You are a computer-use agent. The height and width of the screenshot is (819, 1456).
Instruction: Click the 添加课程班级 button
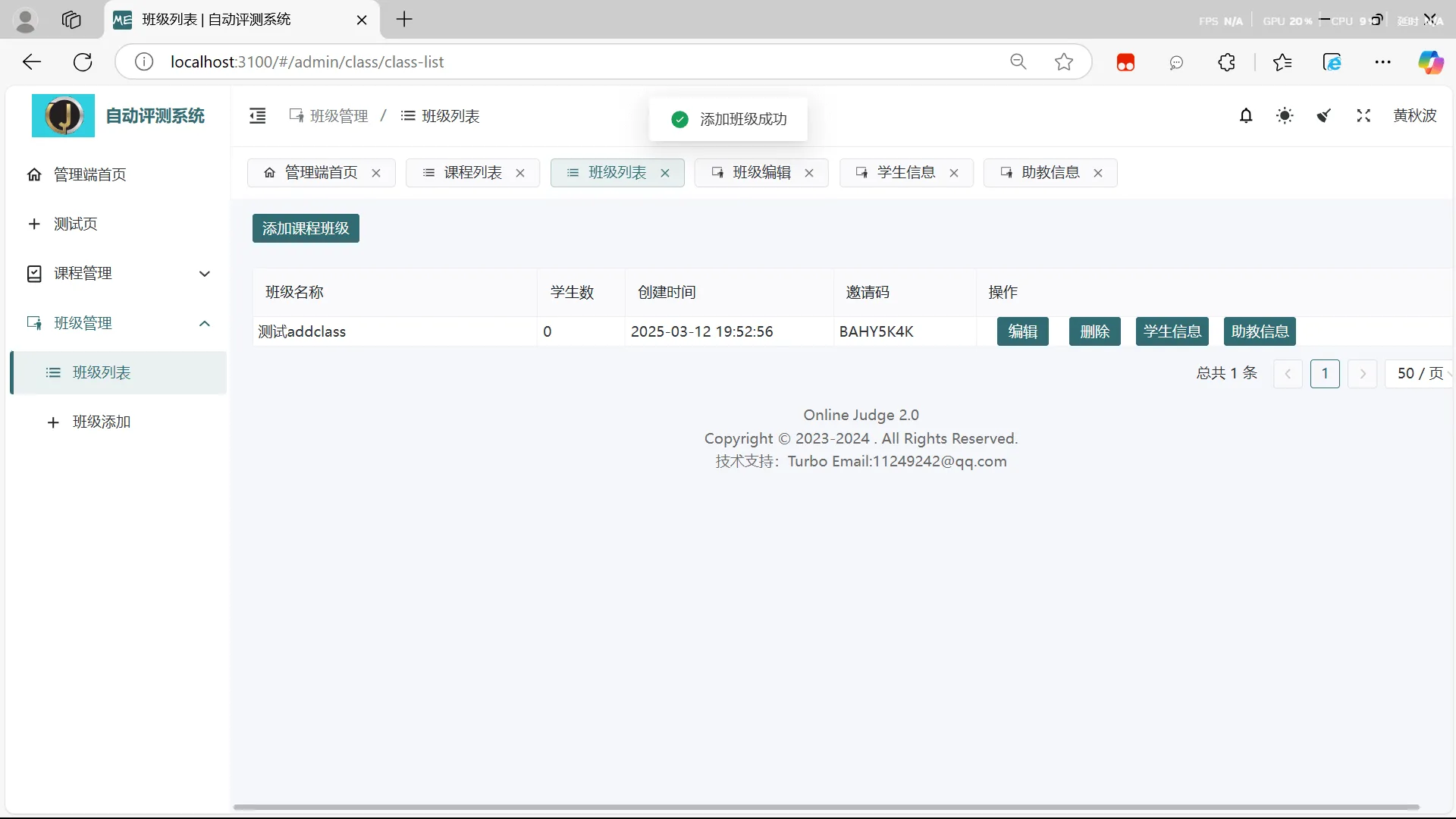point(305,227)
